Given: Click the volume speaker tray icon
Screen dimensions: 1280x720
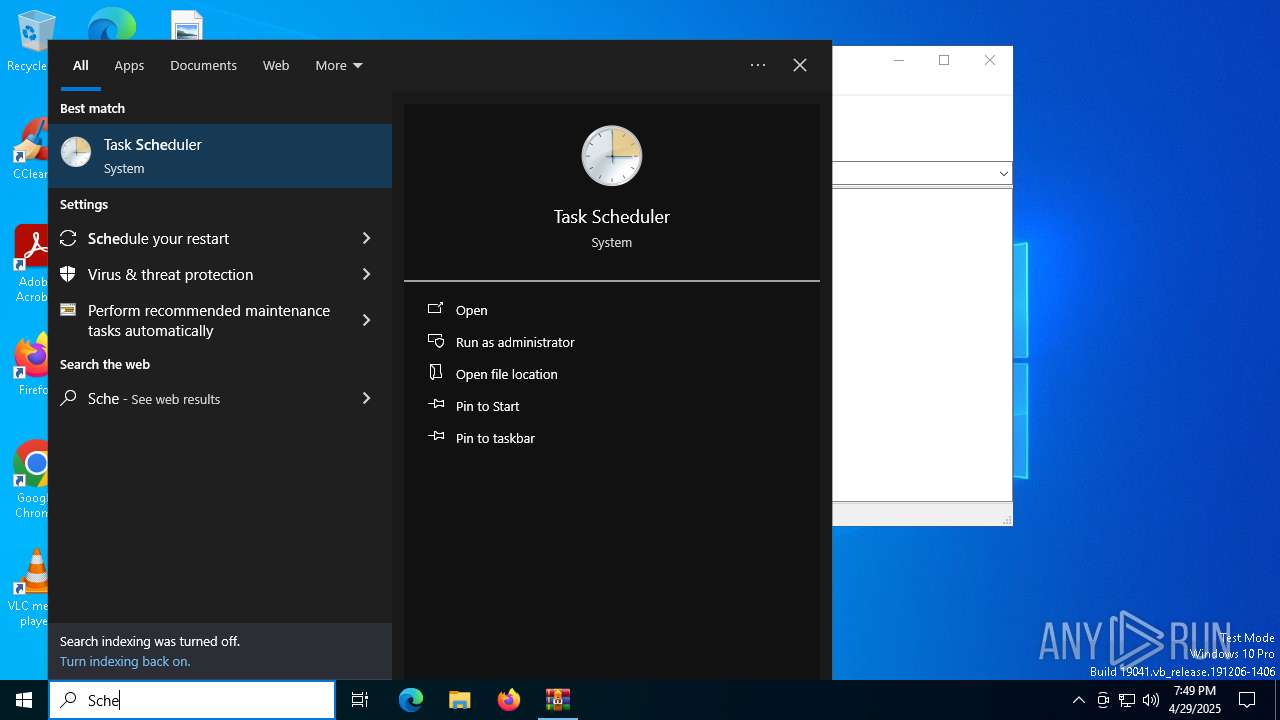Looking at the screenshot, I should pyautogui.click(x=1151, y=700).
